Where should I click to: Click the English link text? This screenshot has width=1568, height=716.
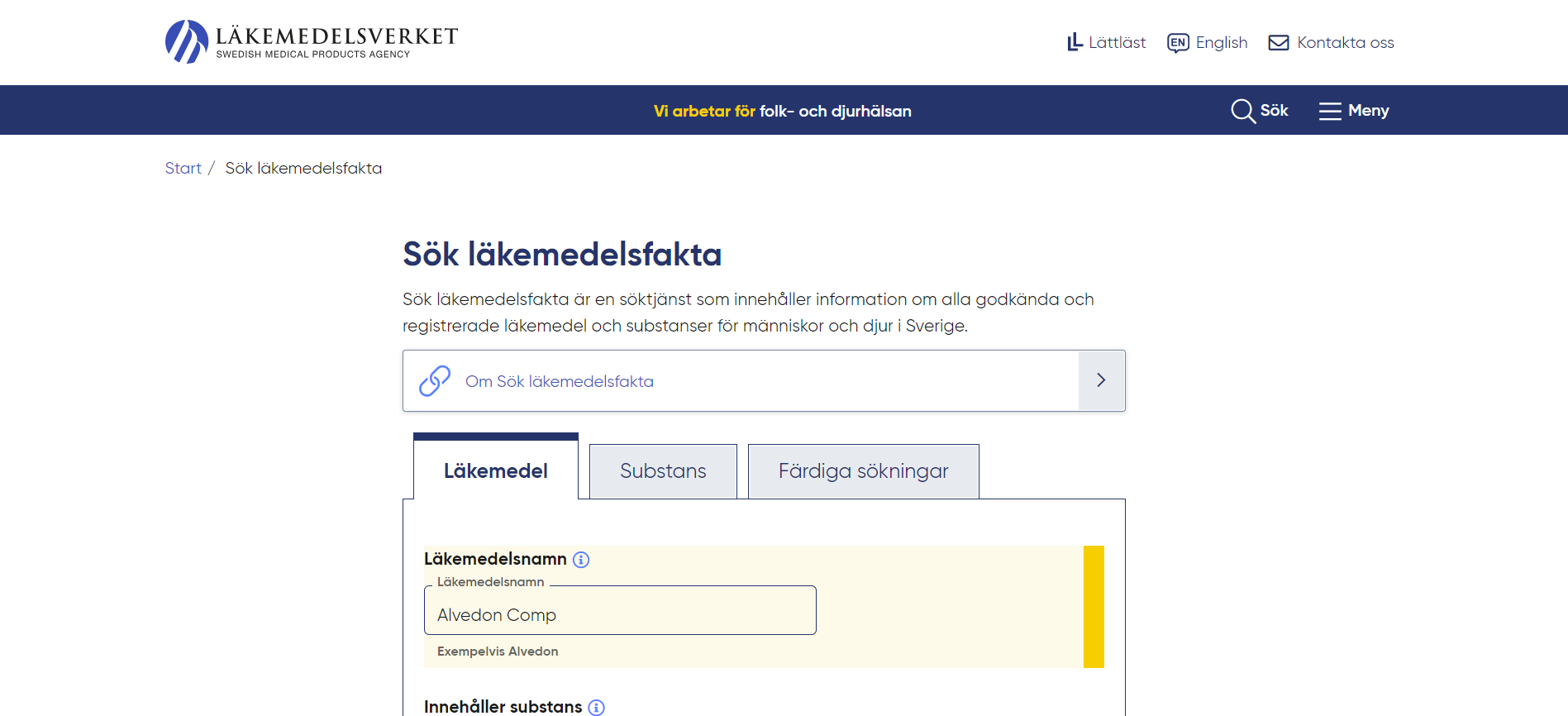[1221, 43]
